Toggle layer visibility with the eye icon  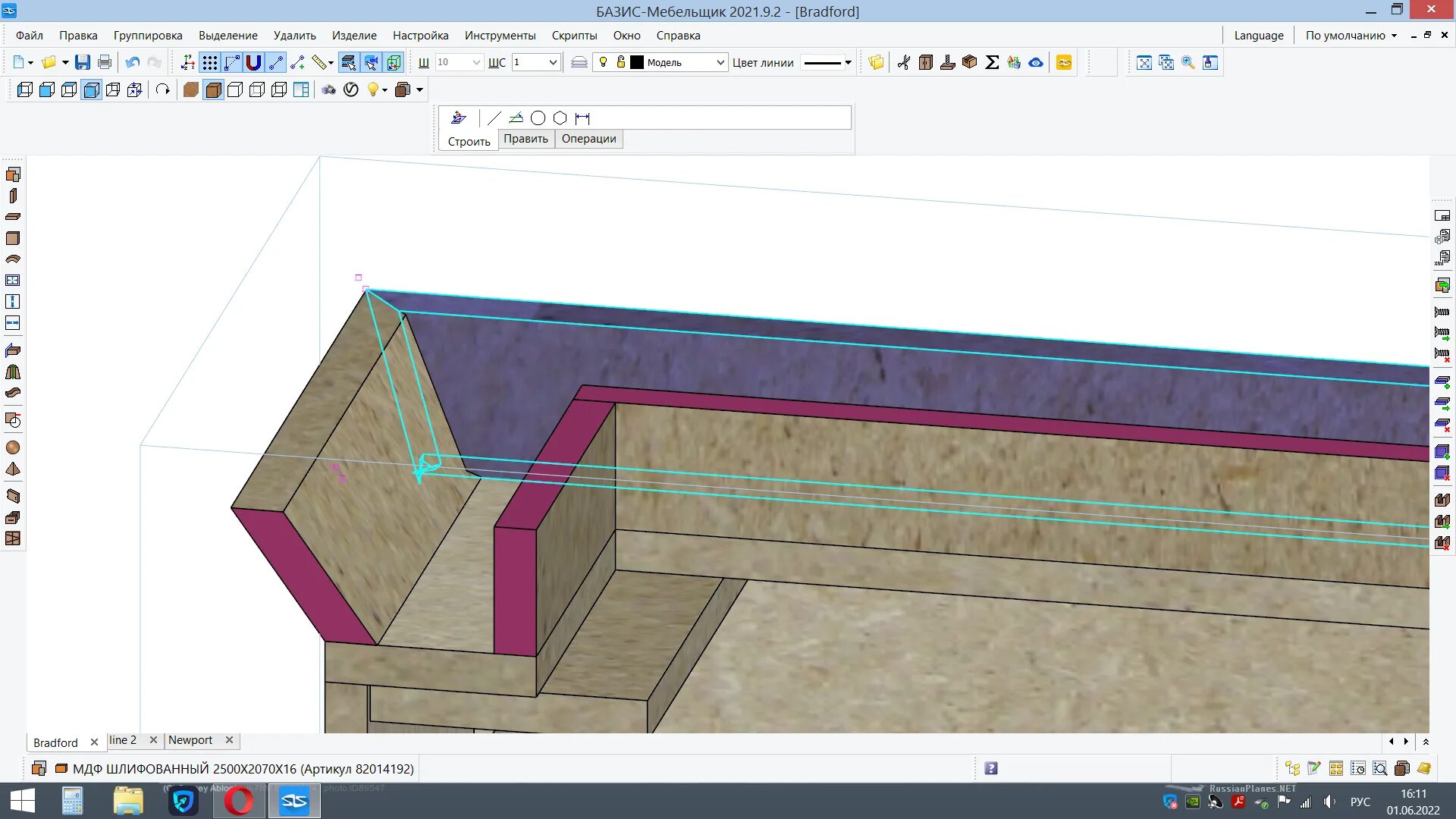(1036, 63)
